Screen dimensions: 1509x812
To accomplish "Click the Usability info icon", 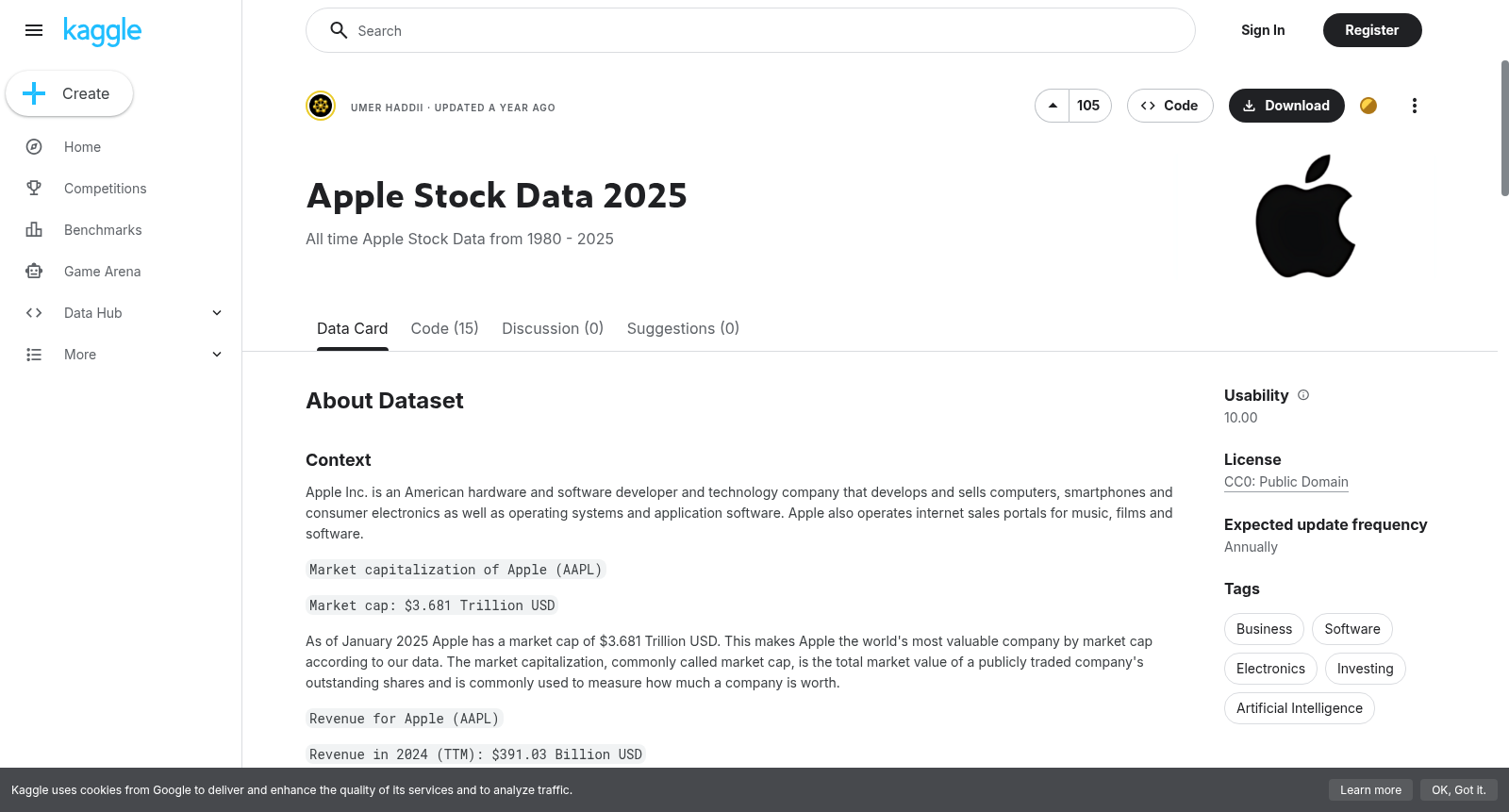I will pyautogui.click(x=1303, y=395).
